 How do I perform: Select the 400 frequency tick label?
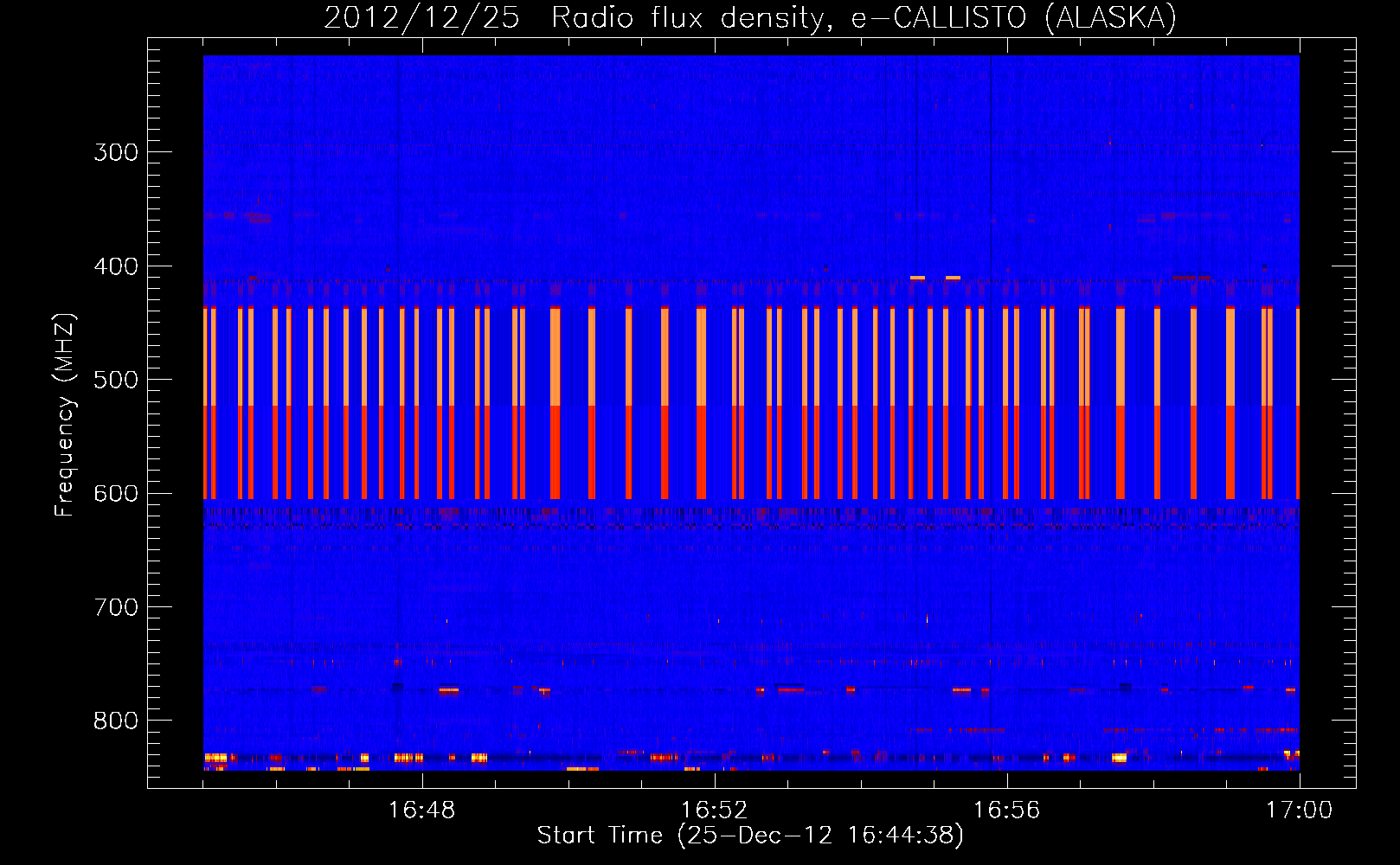pyautogui.click(x=116, y=266)
